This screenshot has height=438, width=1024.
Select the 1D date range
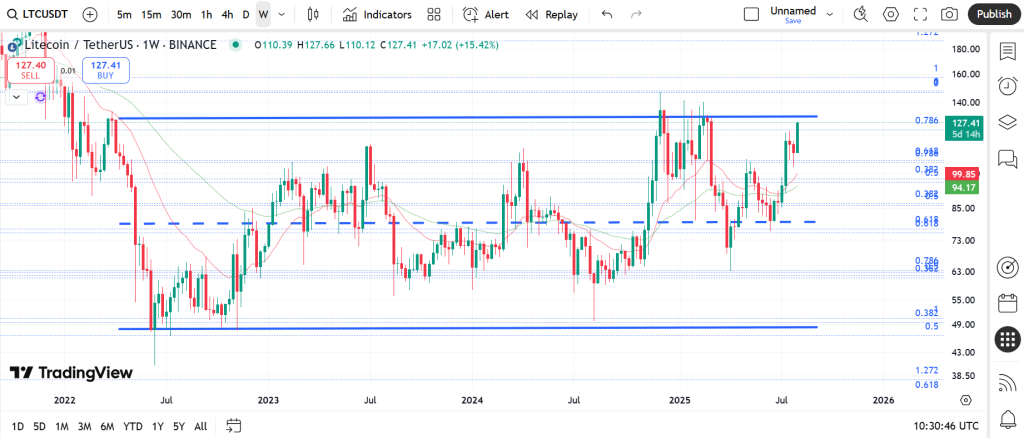click(x=18, y=426)
